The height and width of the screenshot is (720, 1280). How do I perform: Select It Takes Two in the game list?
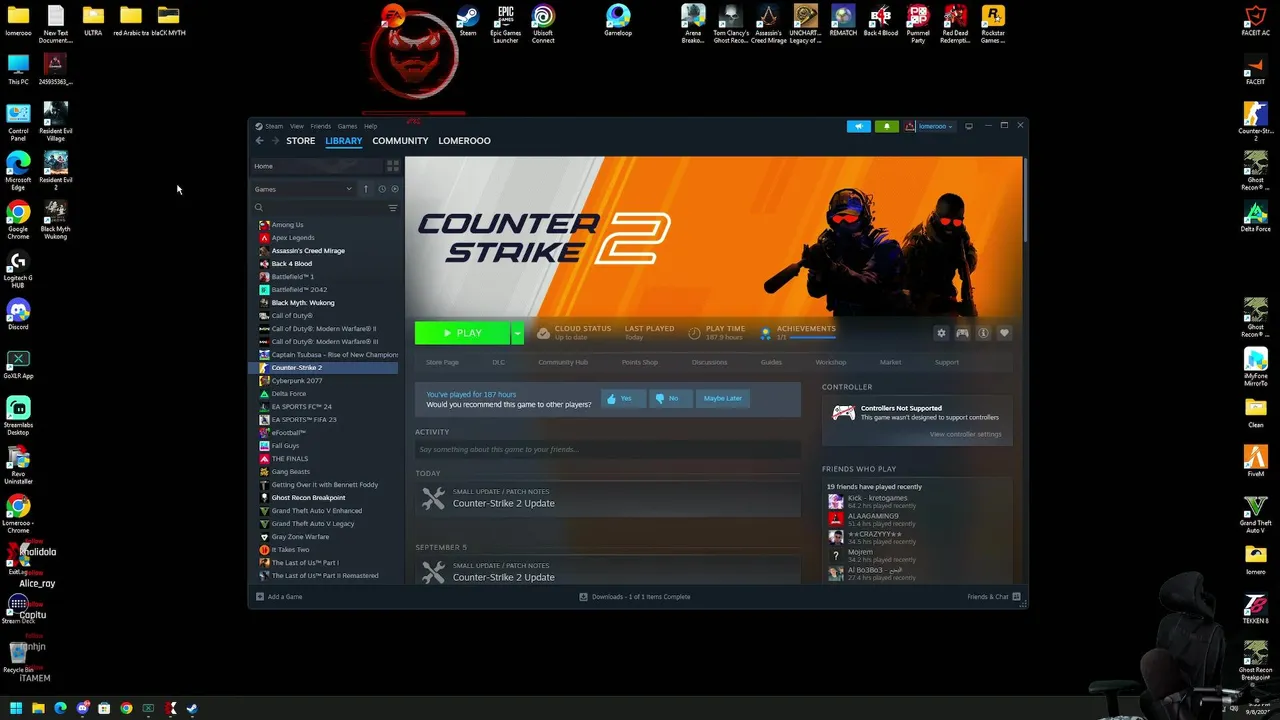(x=290, y=550)
